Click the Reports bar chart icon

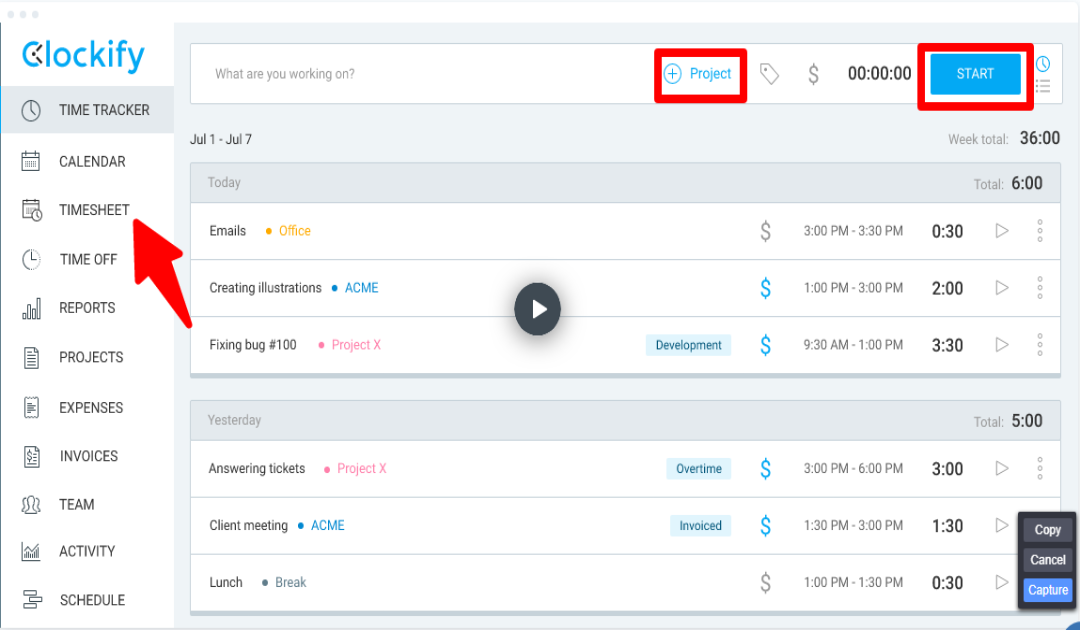(x=32, y=308)
